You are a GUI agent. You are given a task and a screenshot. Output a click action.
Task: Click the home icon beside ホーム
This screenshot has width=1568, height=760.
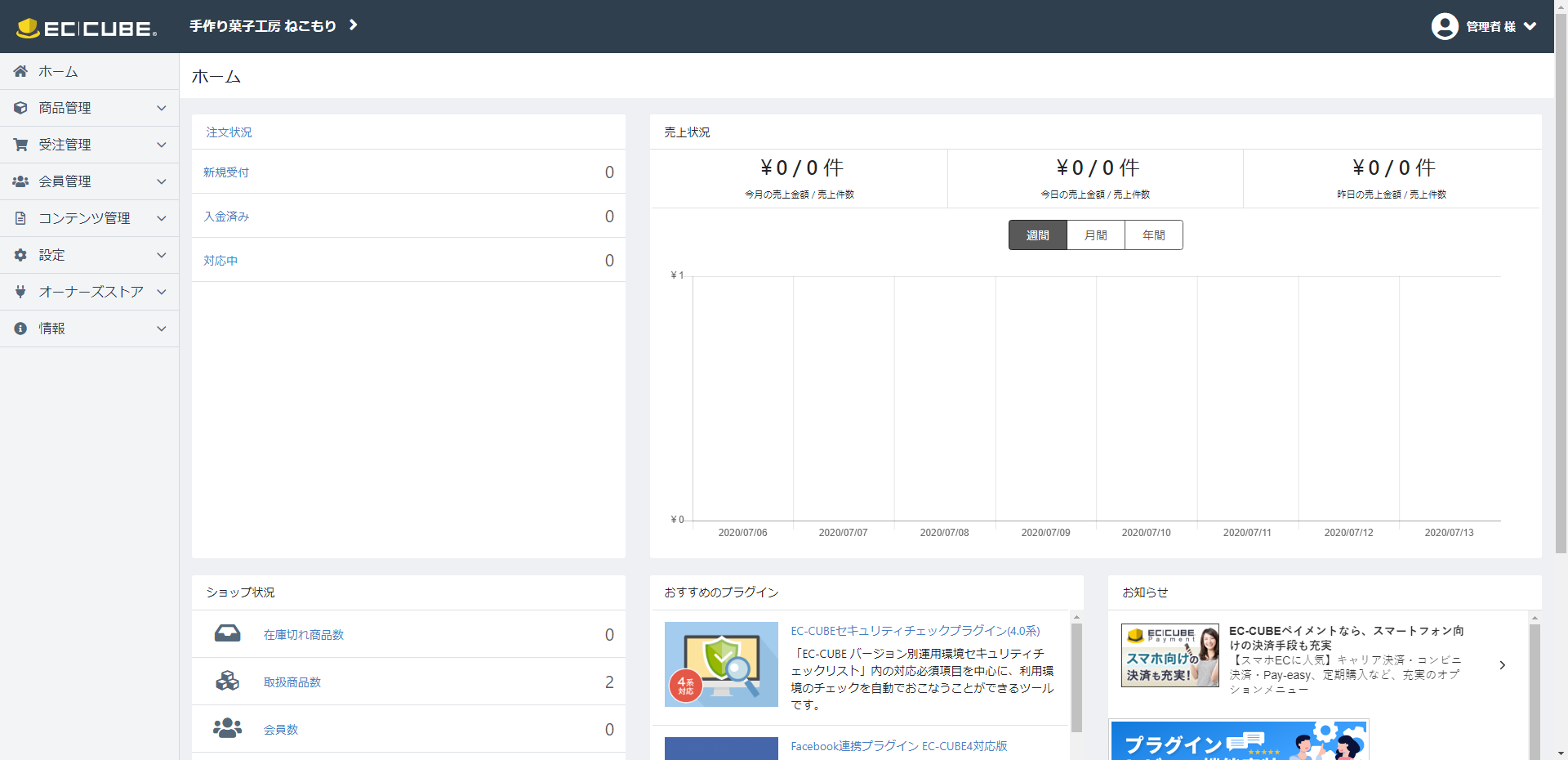click(x=20, y=71)
